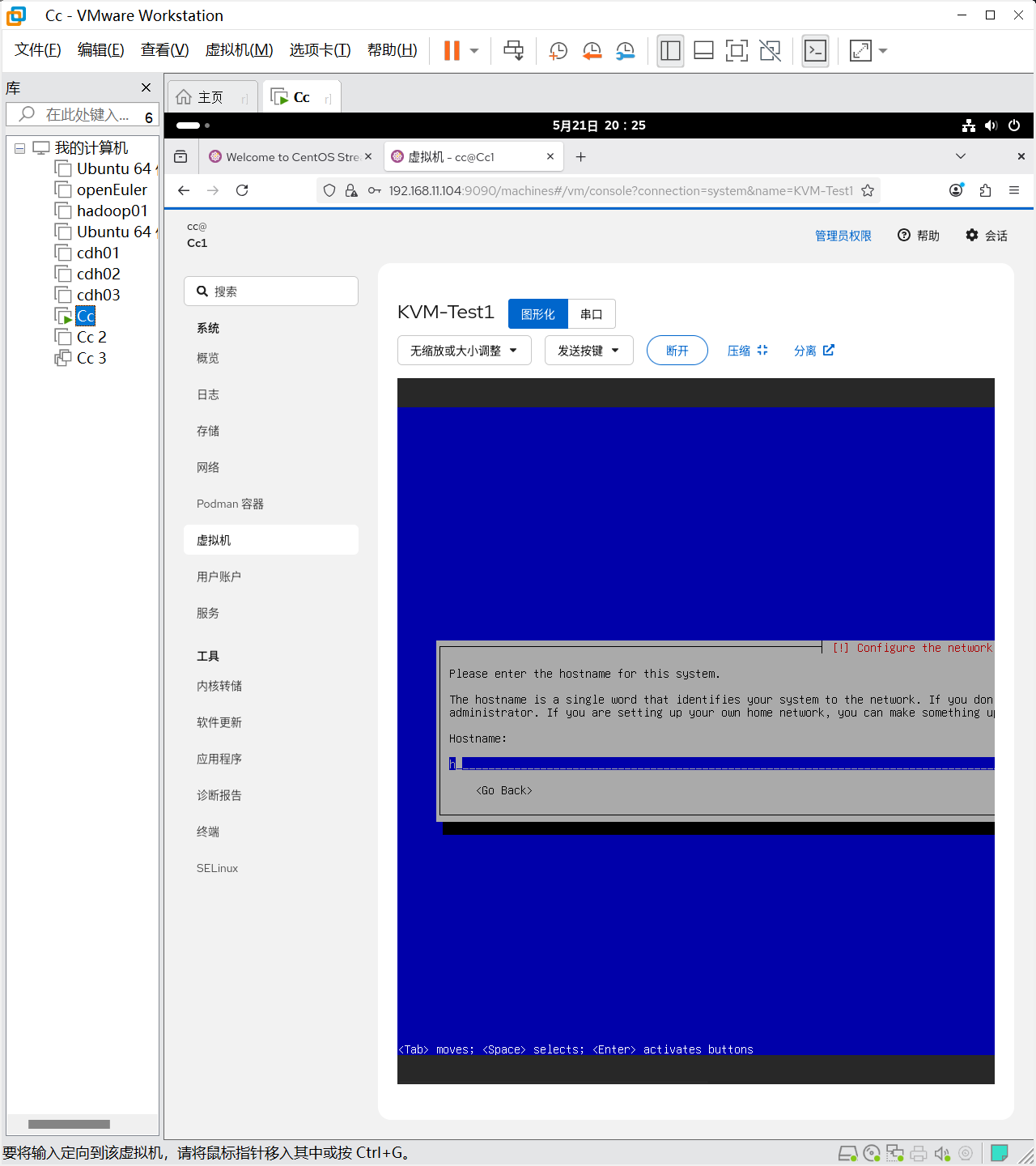Screen dimensions: 1036x1166
Task: Enter VMware full screen mode
Action: (737, 50)
